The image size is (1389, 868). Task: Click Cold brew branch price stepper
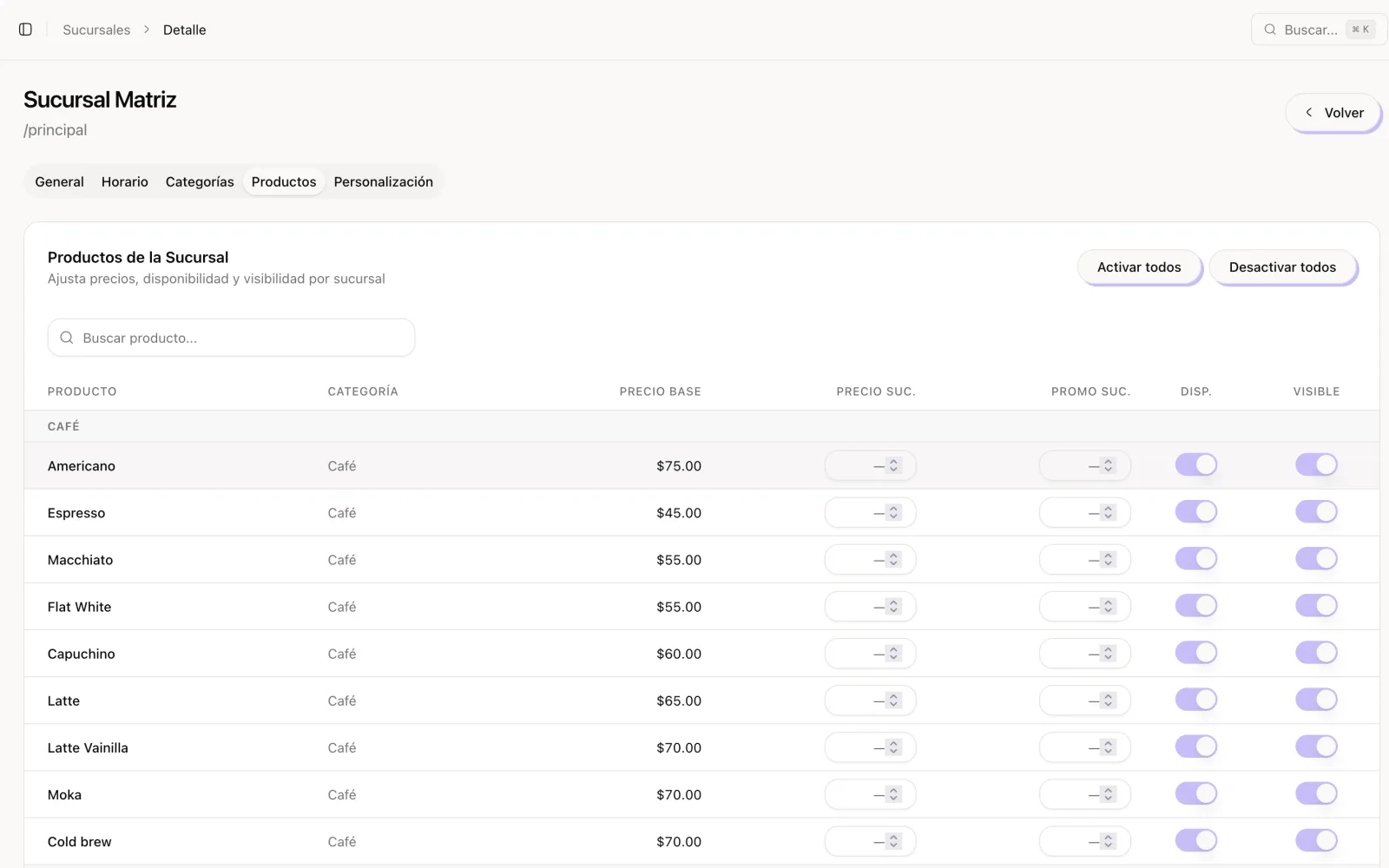coord(893,841)
